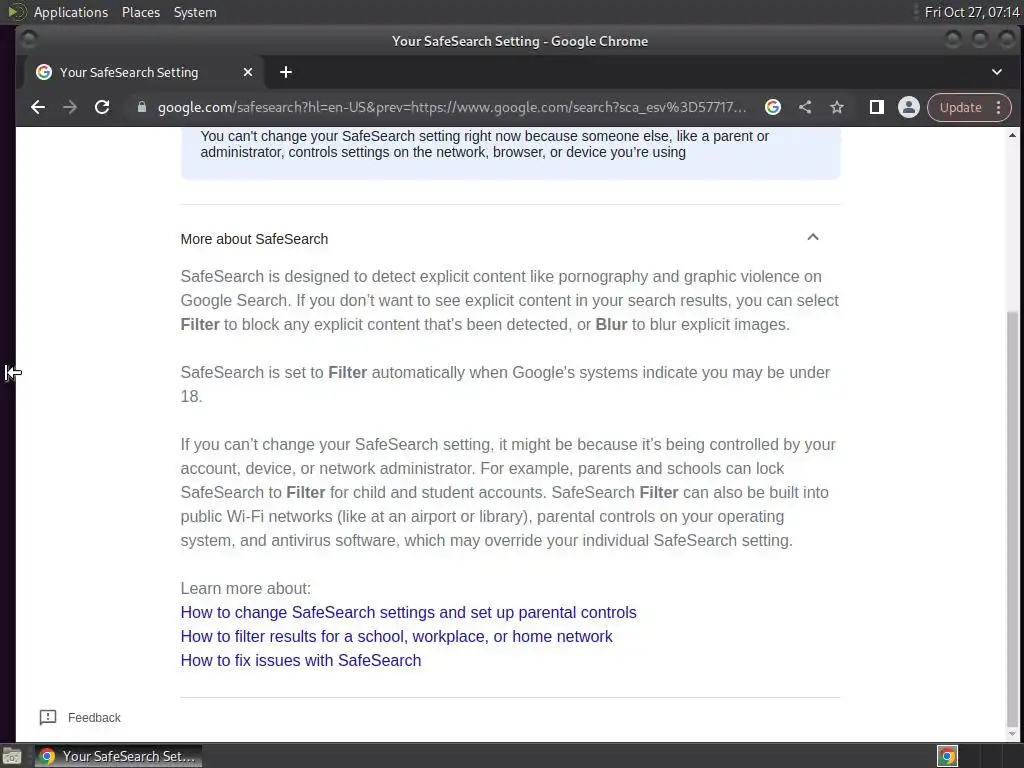Open How to fix issues with SafeSearch
1024x768 pixels.
(x=301, y=660)
